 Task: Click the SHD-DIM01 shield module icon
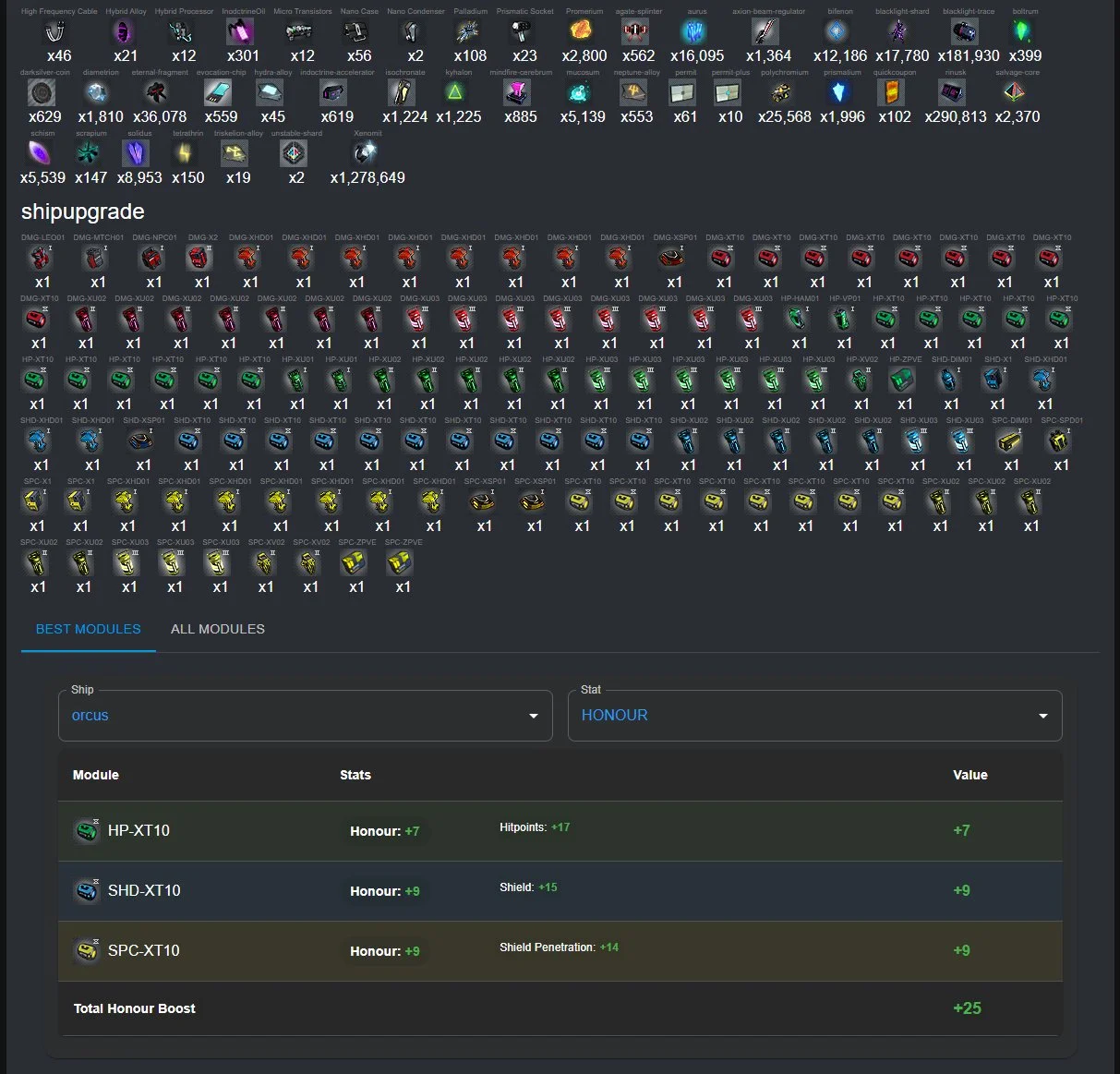point(949,380)
